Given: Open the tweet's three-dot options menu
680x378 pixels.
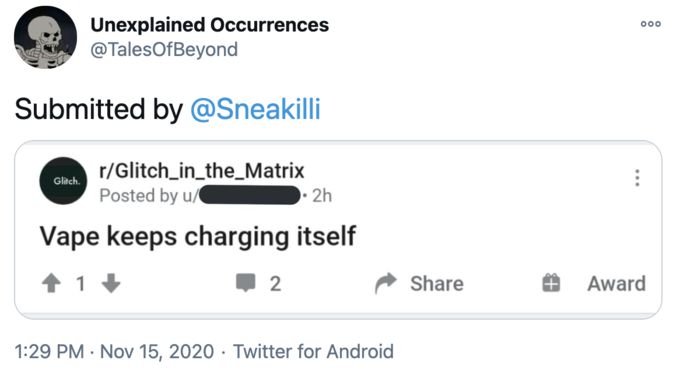Looking at the screenshot, I should click(x=651, y=24).
